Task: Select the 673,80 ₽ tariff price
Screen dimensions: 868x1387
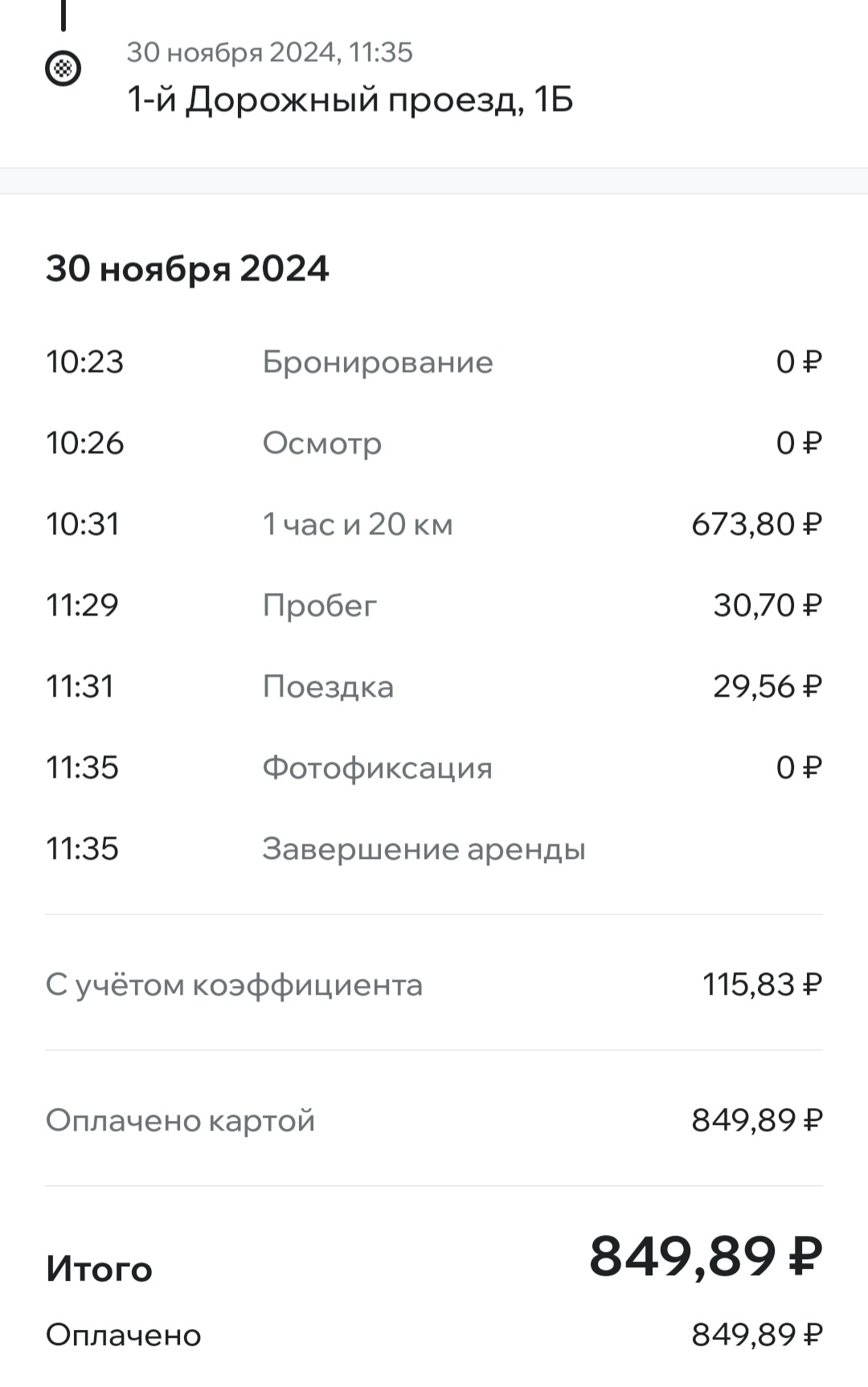Action: [756, 524]
